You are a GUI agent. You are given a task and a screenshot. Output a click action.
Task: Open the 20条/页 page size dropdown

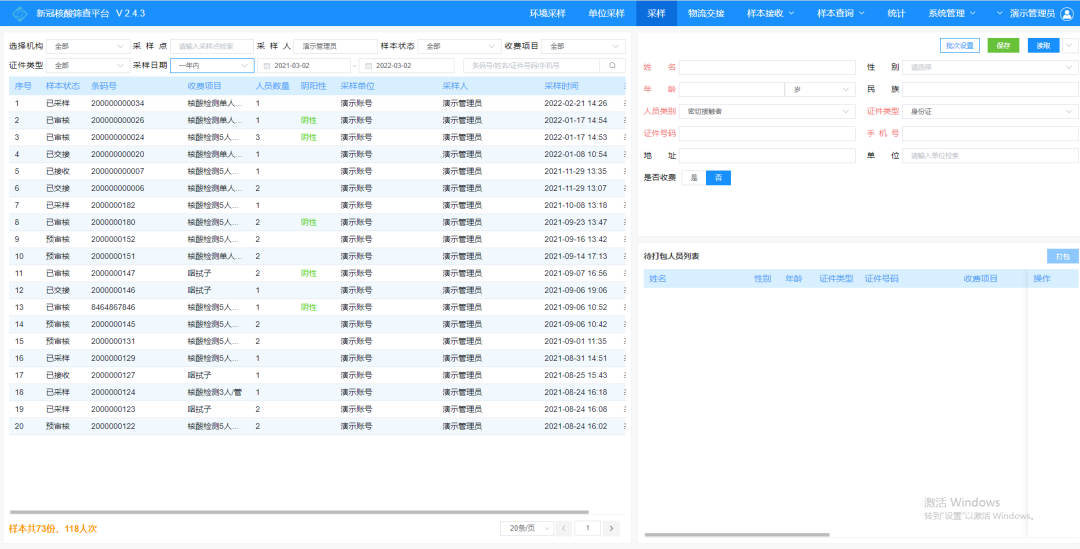click(x=527, y=528)
